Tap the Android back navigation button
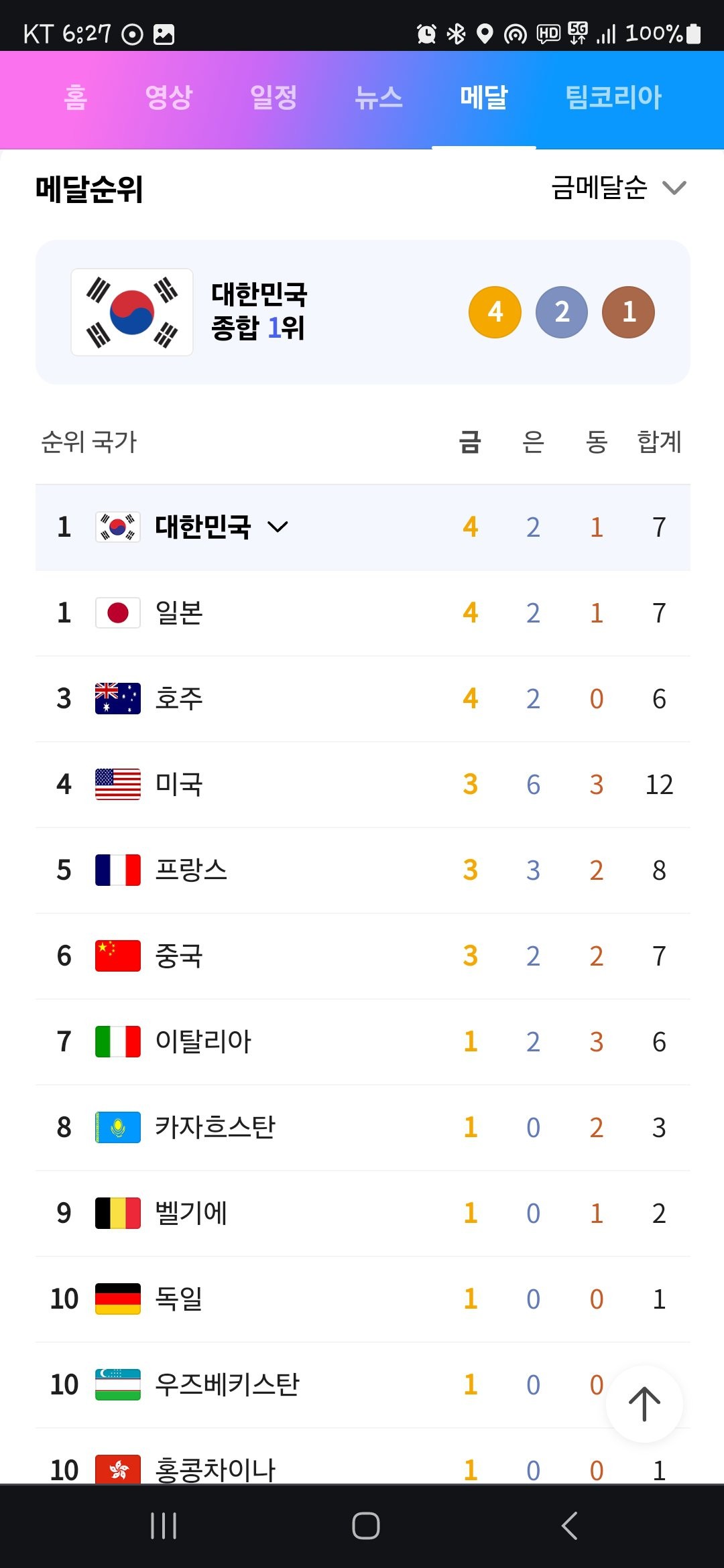This screenshot has height=1568, width=724. pos(570,1526)
